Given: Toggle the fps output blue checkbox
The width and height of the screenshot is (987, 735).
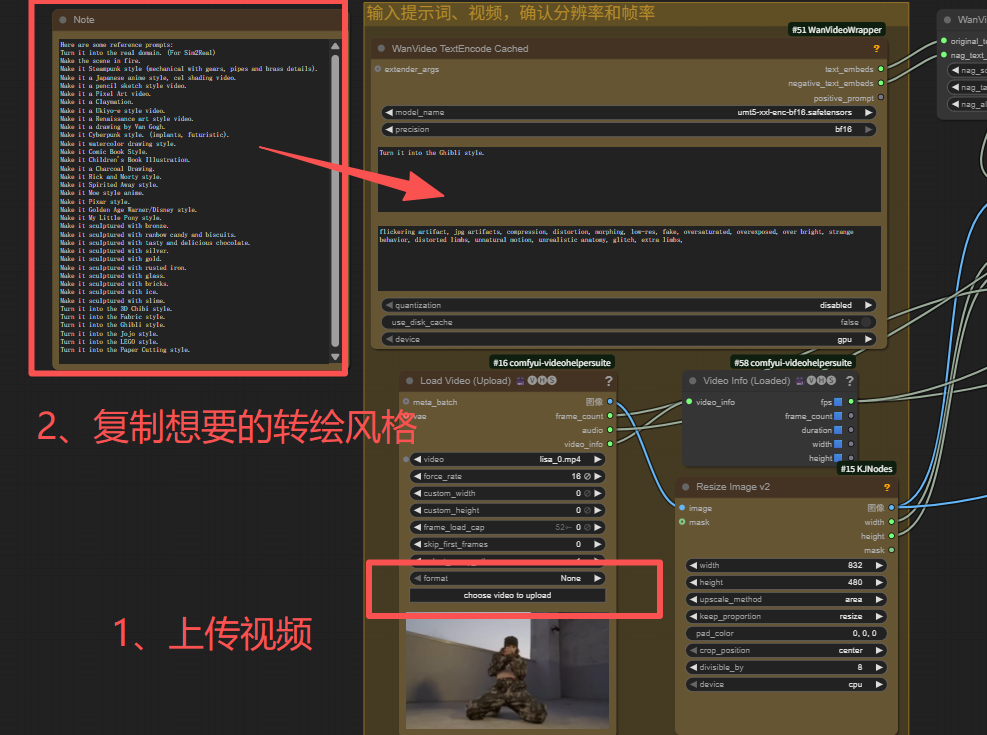Looking at the screenshot, I should [x=838, y=402].
